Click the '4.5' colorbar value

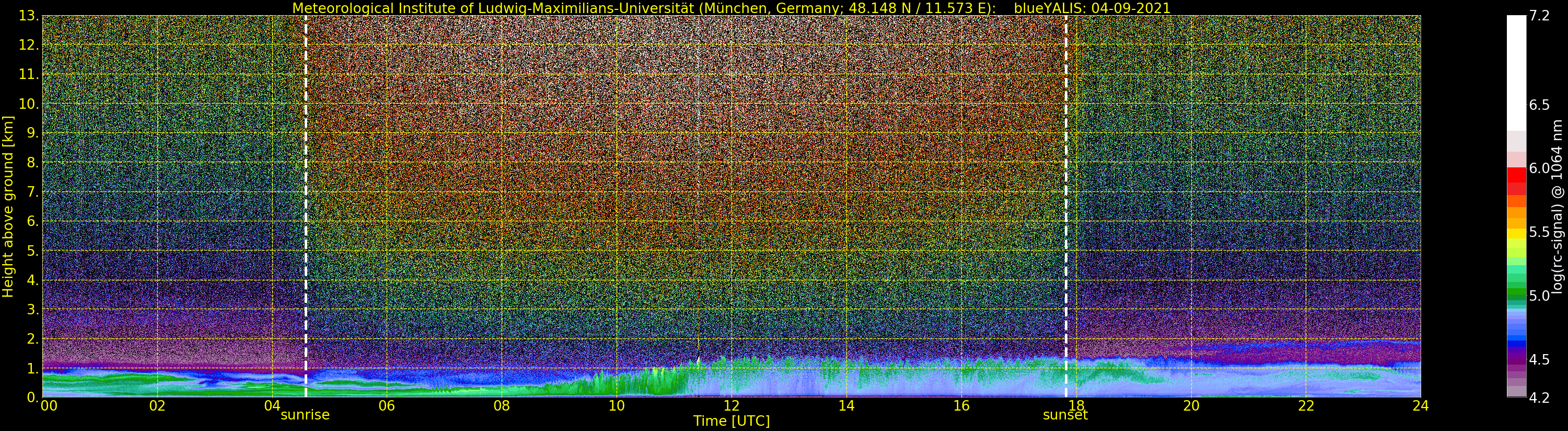pos(1539,360)
